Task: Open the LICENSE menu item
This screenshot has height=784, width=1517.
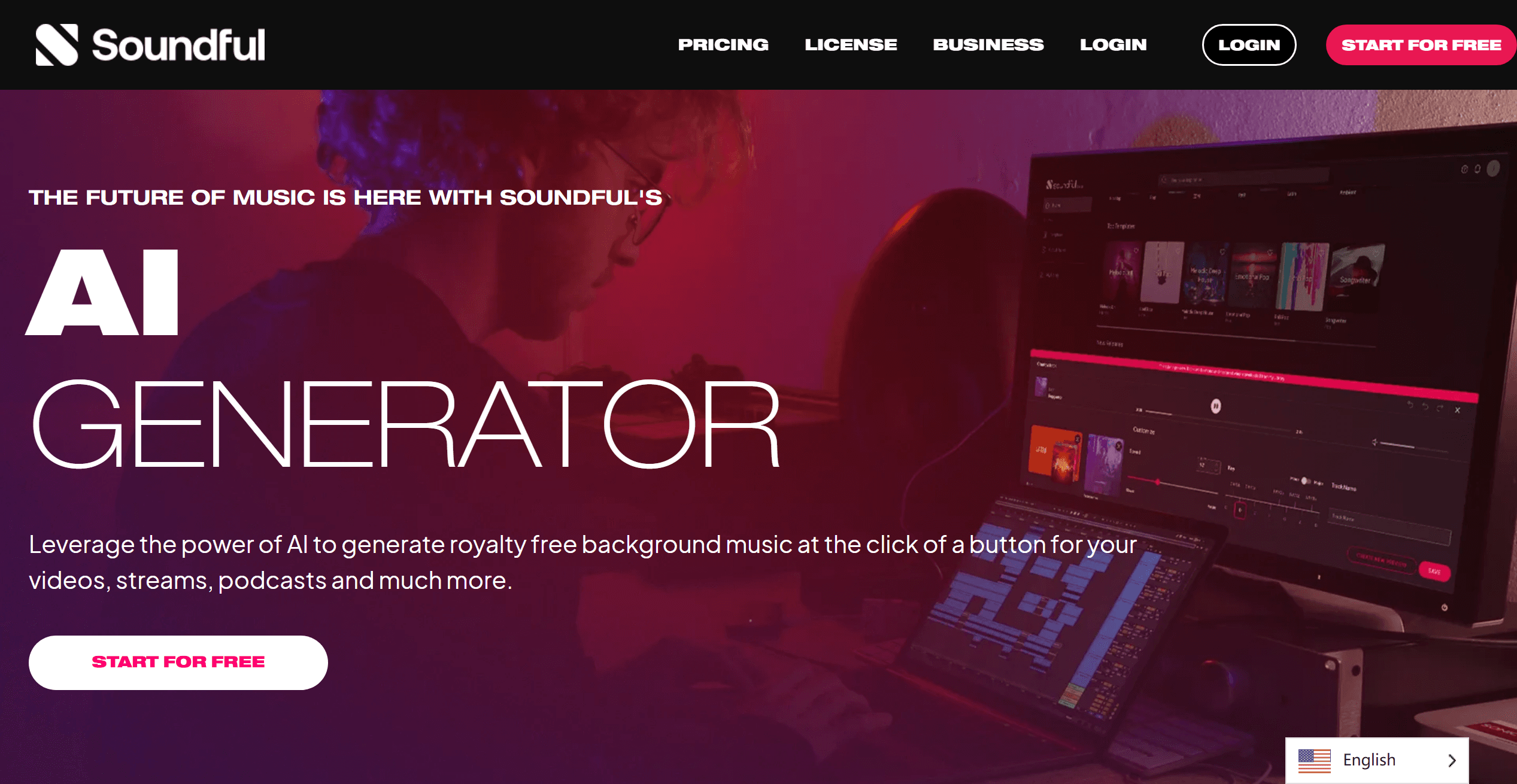Action: [x=851, y=45]
